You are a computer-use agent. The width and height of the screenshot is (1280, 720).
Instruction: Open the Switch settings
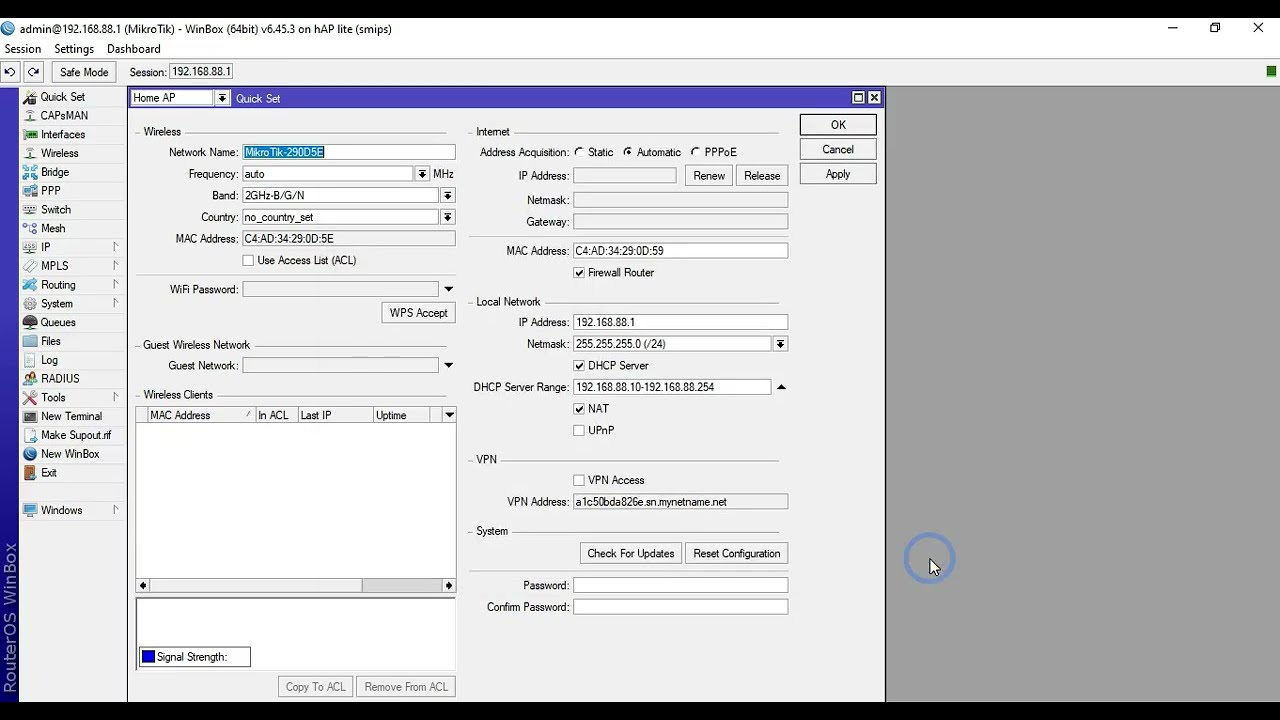coord(55,210)
